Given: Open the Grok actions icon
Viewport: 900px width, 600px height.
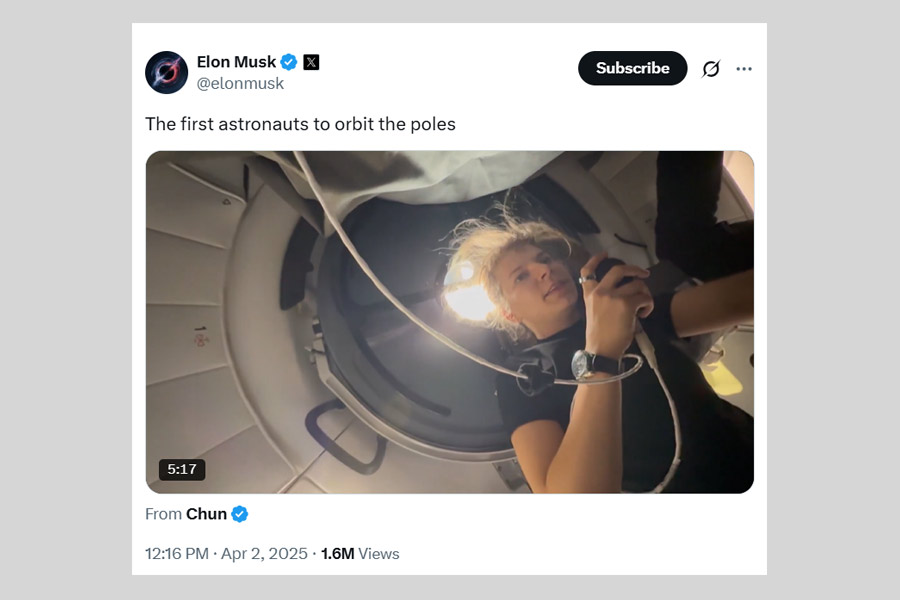Looking at the screenshot, I should point(711,69).
